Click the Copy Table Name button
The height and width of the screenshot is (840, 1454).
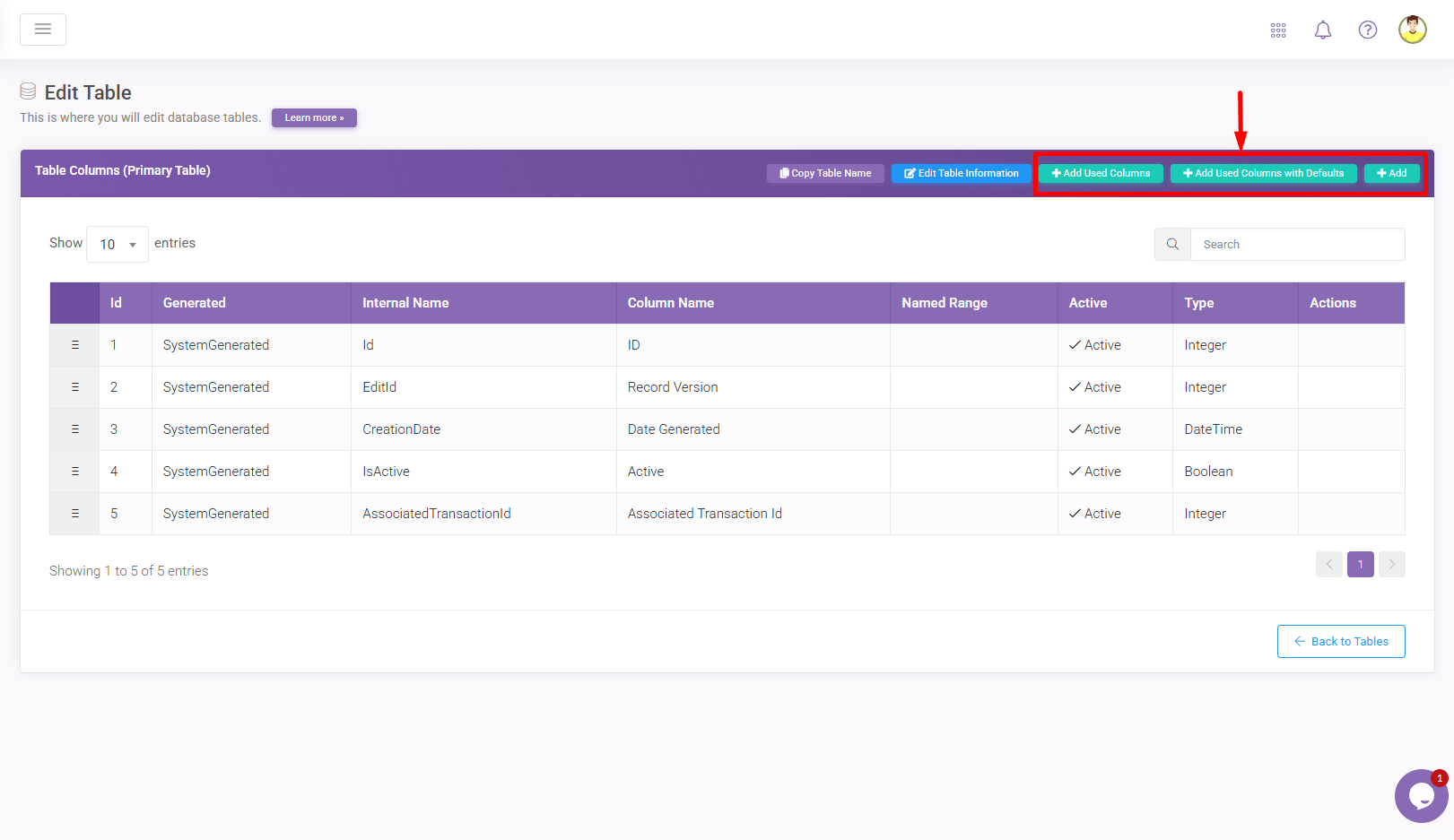click(x=825, y=173)
